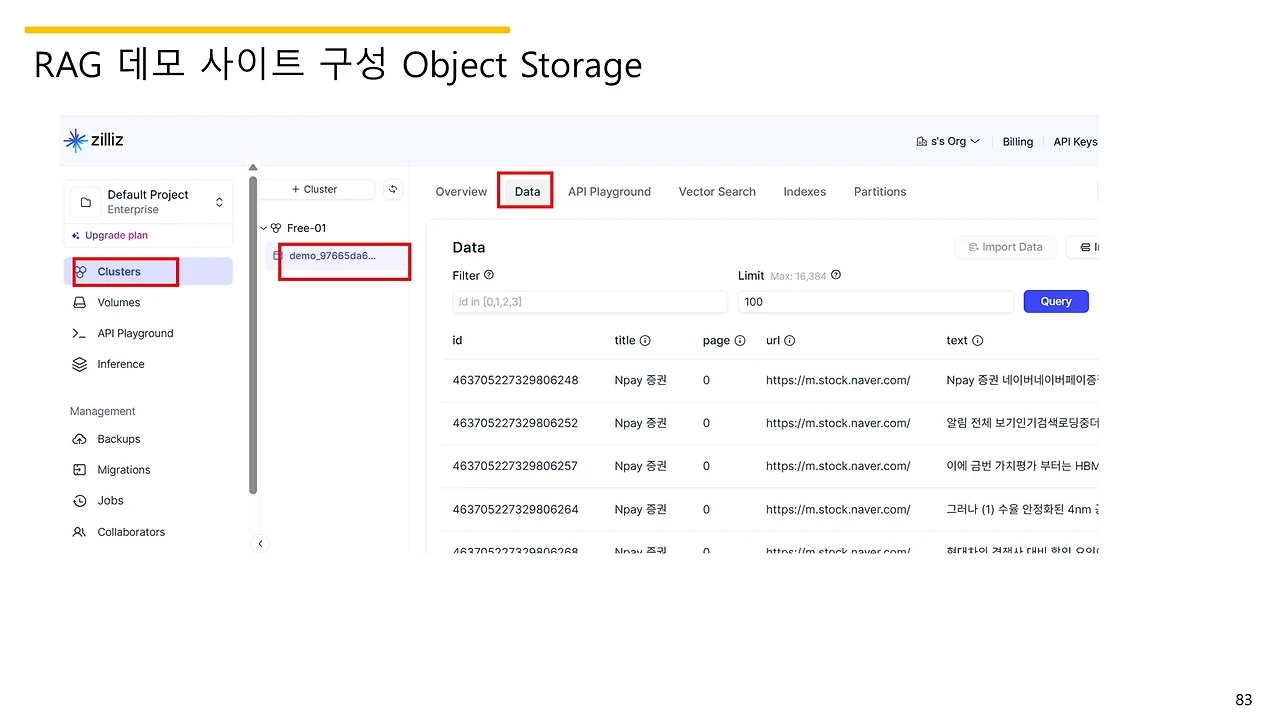
Task: Click the sidebar scroll-up arrow
Action: point(253,168)
